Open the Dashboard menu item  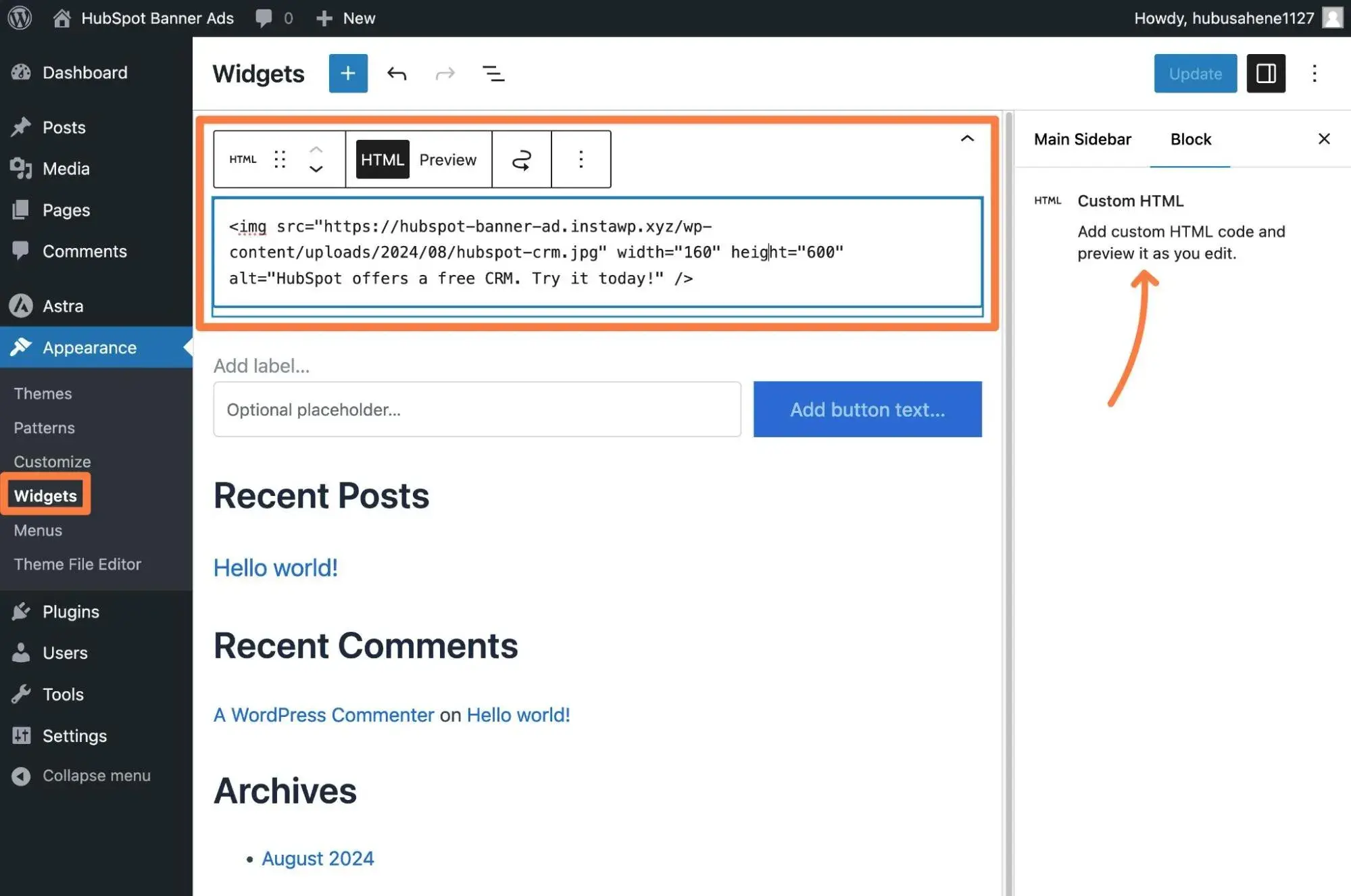click(x=96, y=72)
